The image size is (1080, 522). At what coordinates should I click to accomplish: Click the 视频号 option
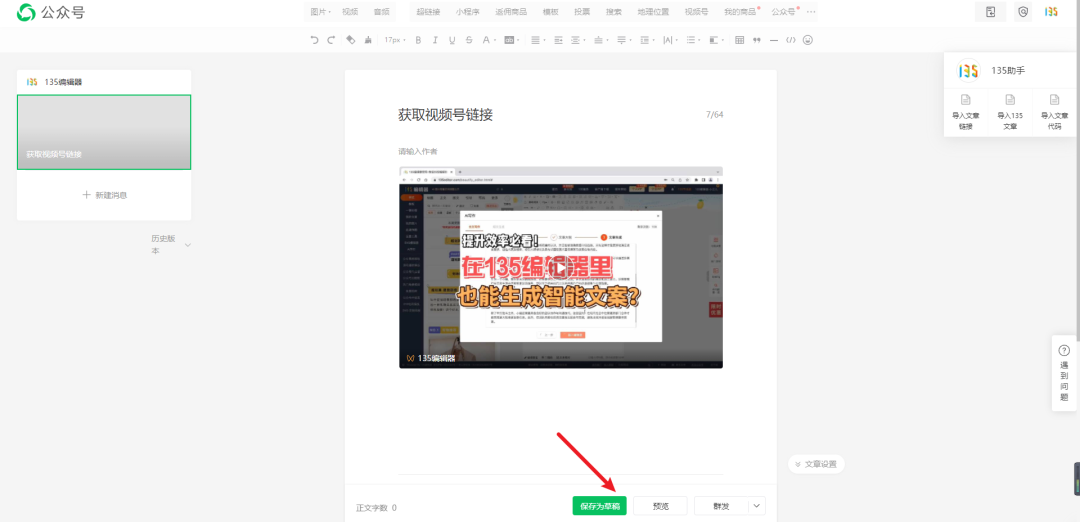[x=696, y=12]
